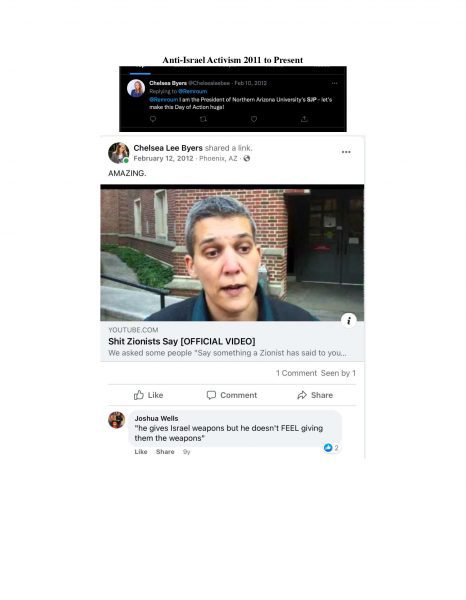
Task: Click the Share arrow button on post
Action: pyautogui.click(x=315, y=395)
